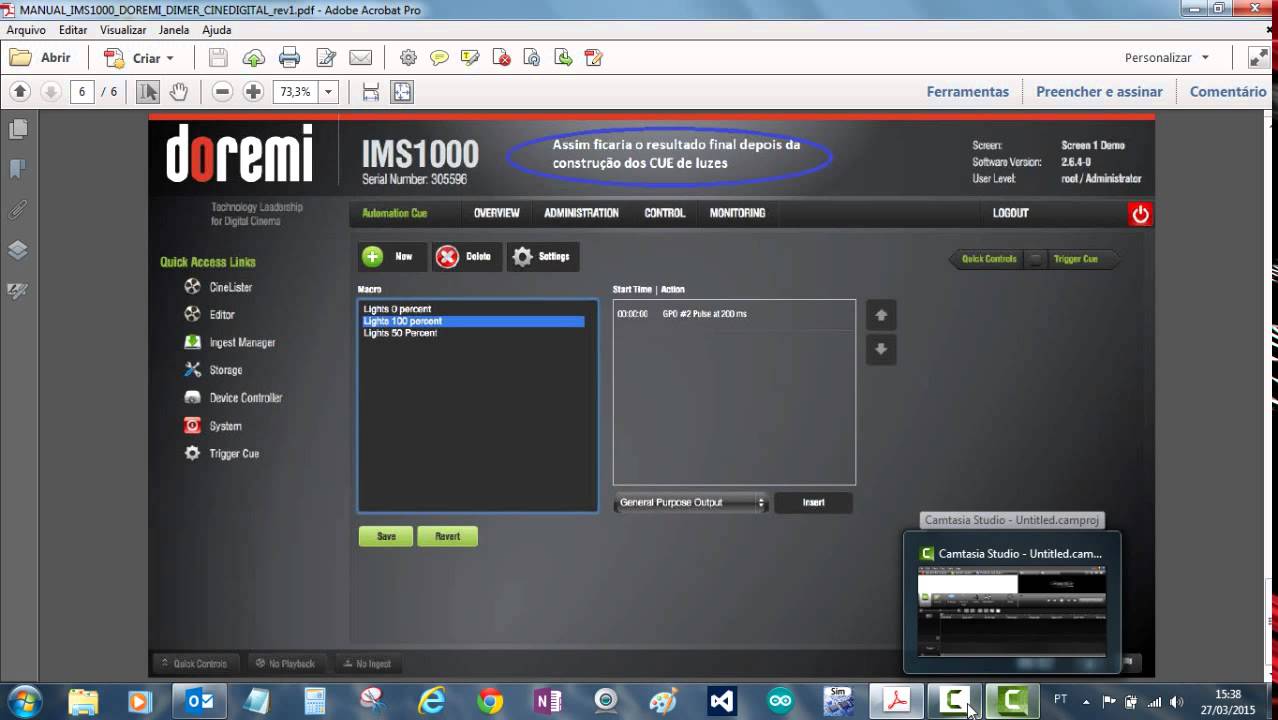Image resolution: width=1278 pixels, height=720 pixels.
Task: Click the Delete macro button
Action: 466,257
